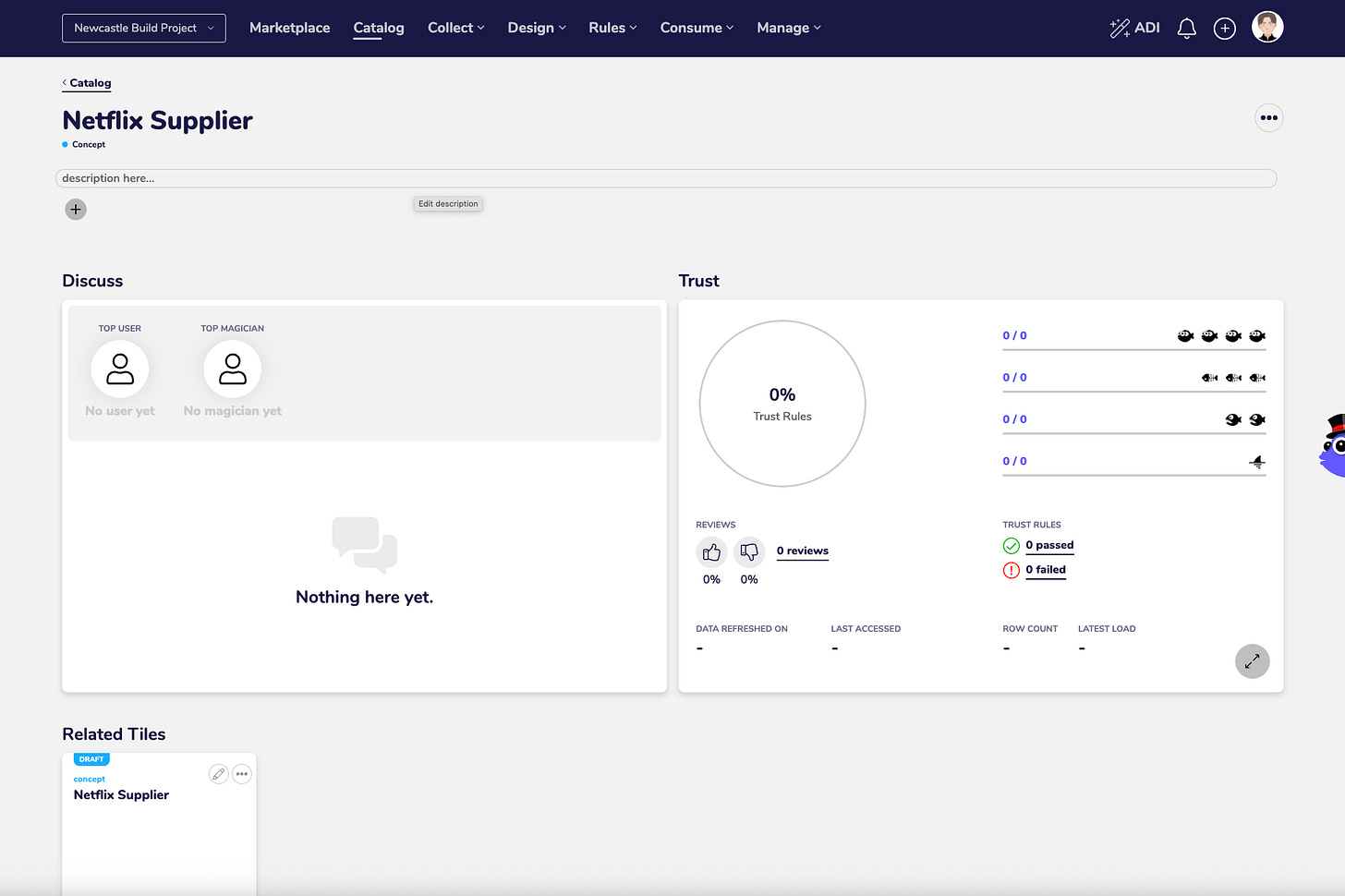Click the Top User avatar placeholder
This screenshot has width=1345, height=896.
click(x=120, y=369)
